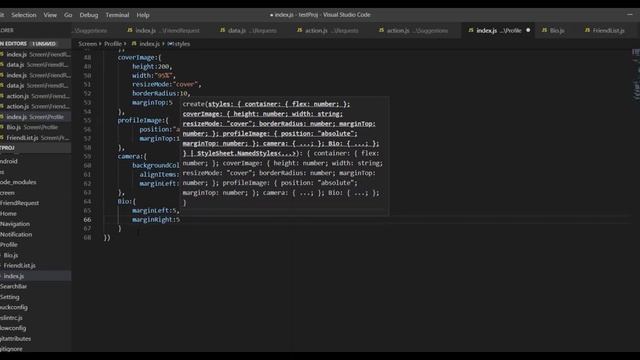
Task: Click JS icon on FriendList.js editor tab
Action: point(587,30)
